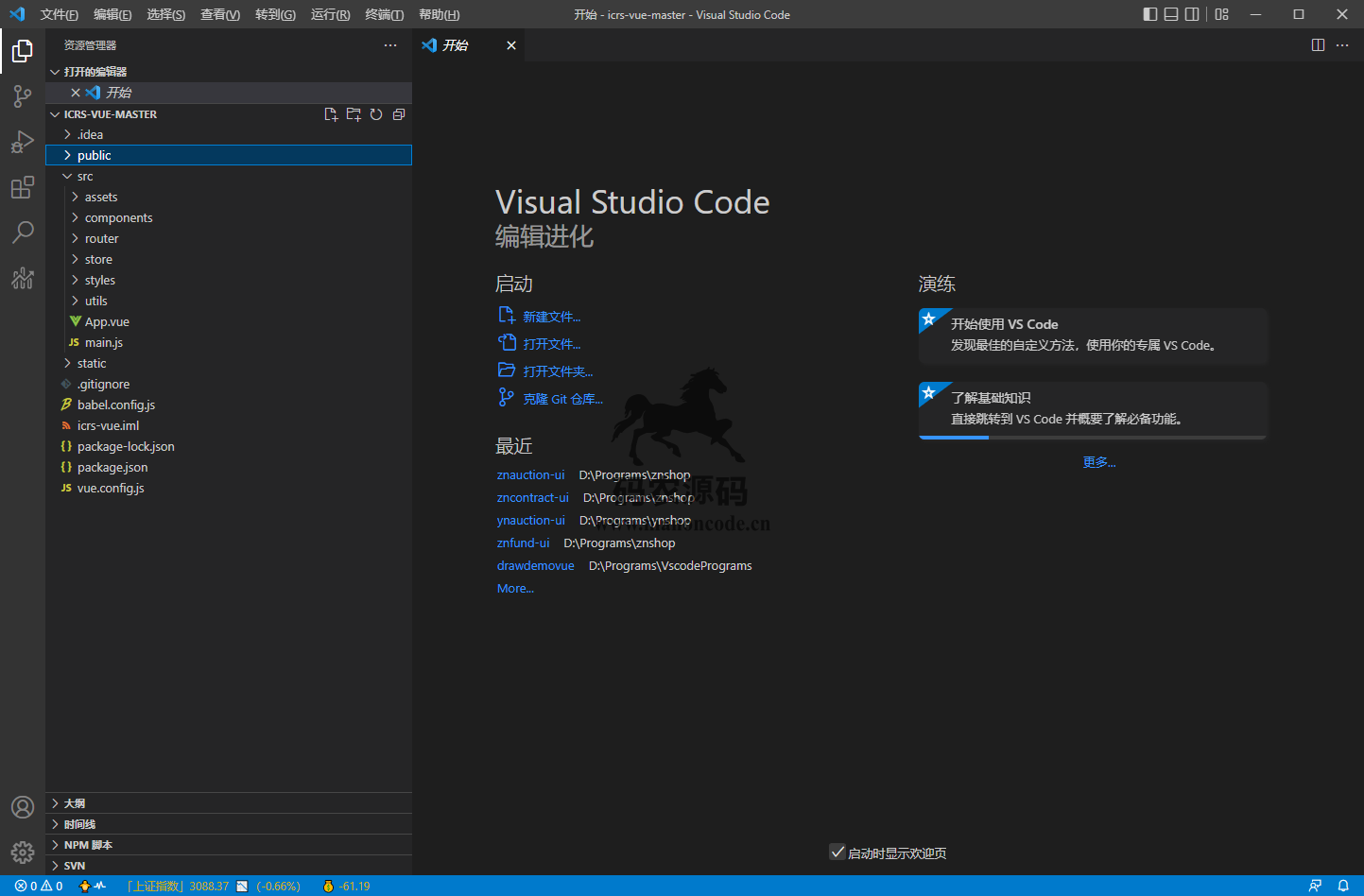Click the feedback icon in status bar

[1315, 887]
